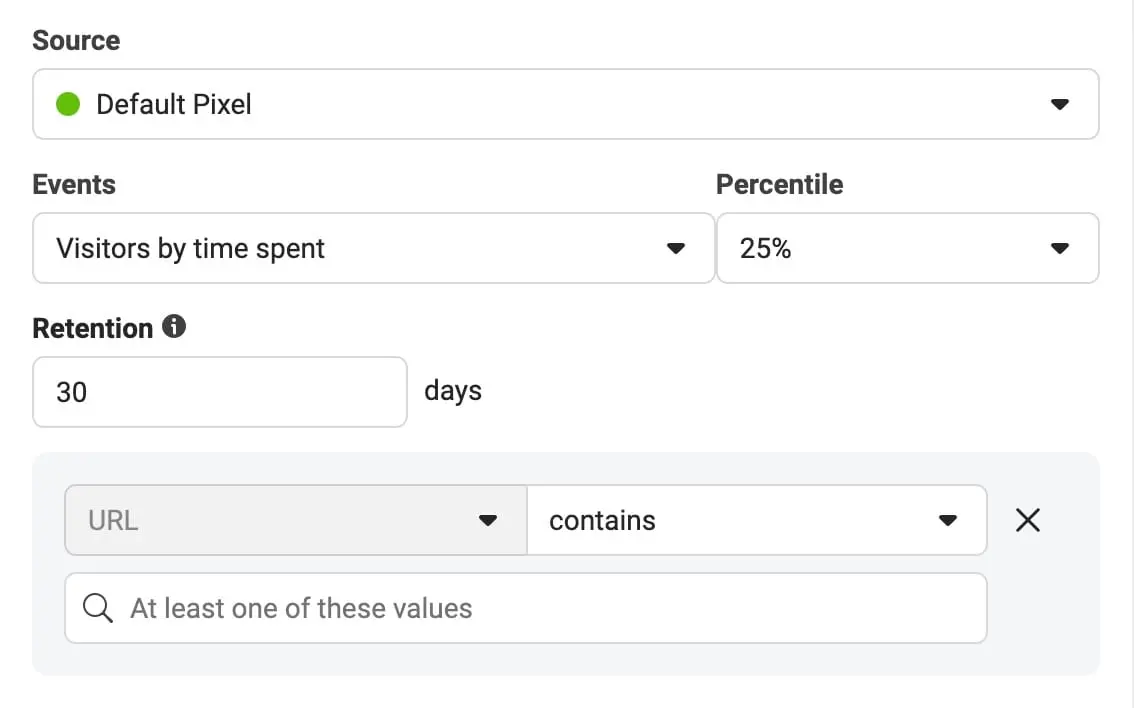Expand the 25% percentile dropdown
The height and width of the screenshot is (708, 1134).
click(x=907, y=248)
